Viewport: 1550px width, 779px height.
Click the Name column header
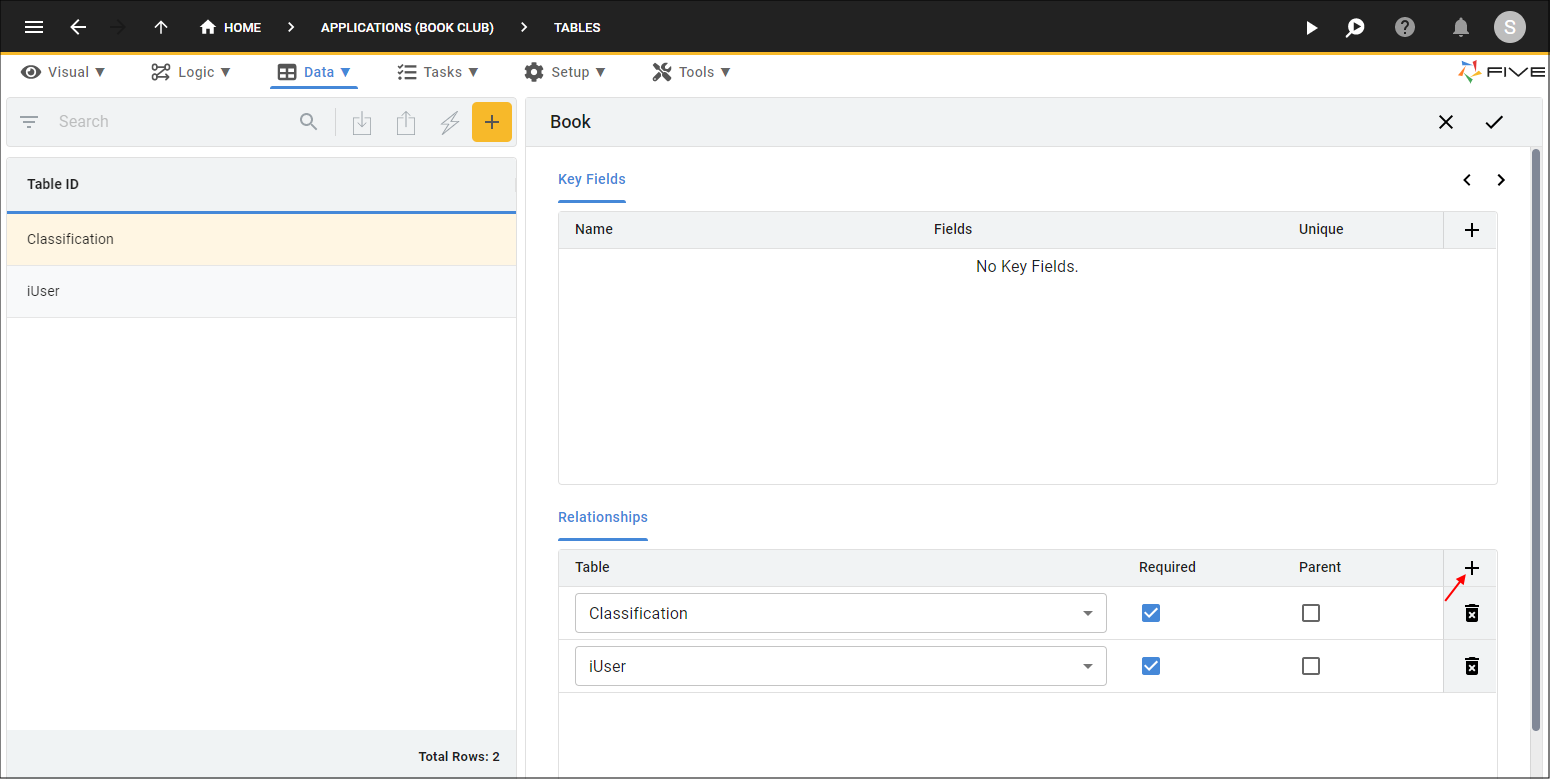point(594,229)
